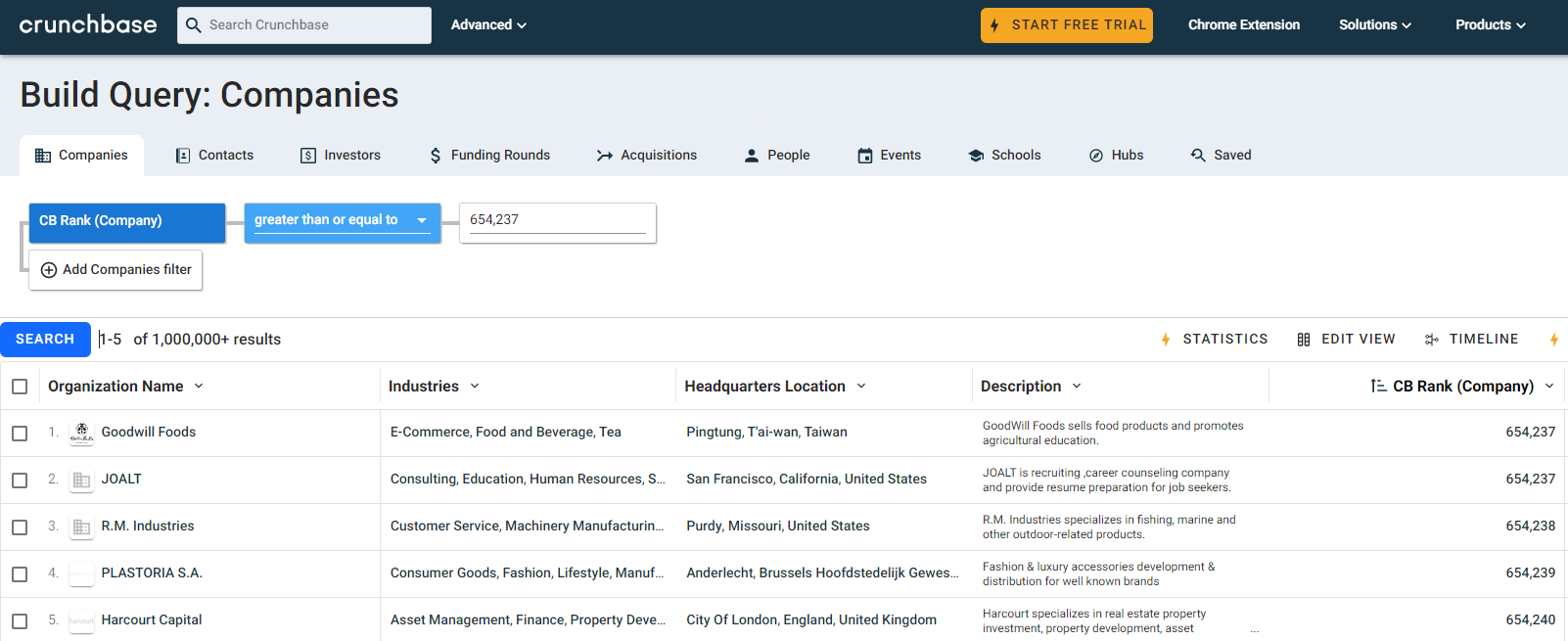Screen dimensions: 1568x641
Task: Open Edit View column settings
Action: point(1346,340)
